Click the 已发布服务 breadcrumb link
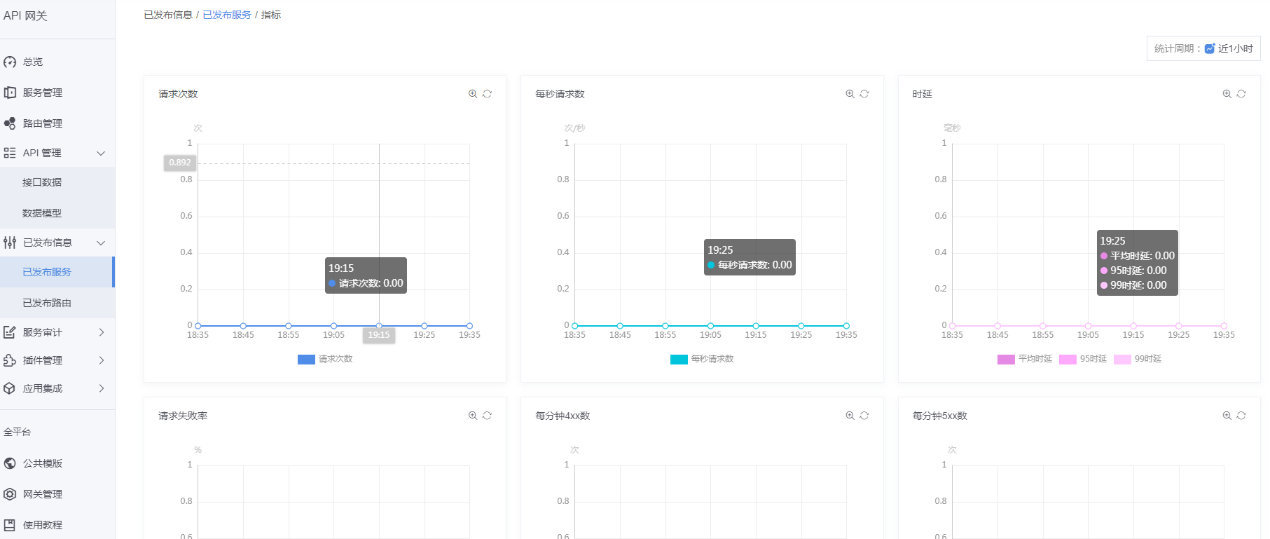 [x=227, y=15]
